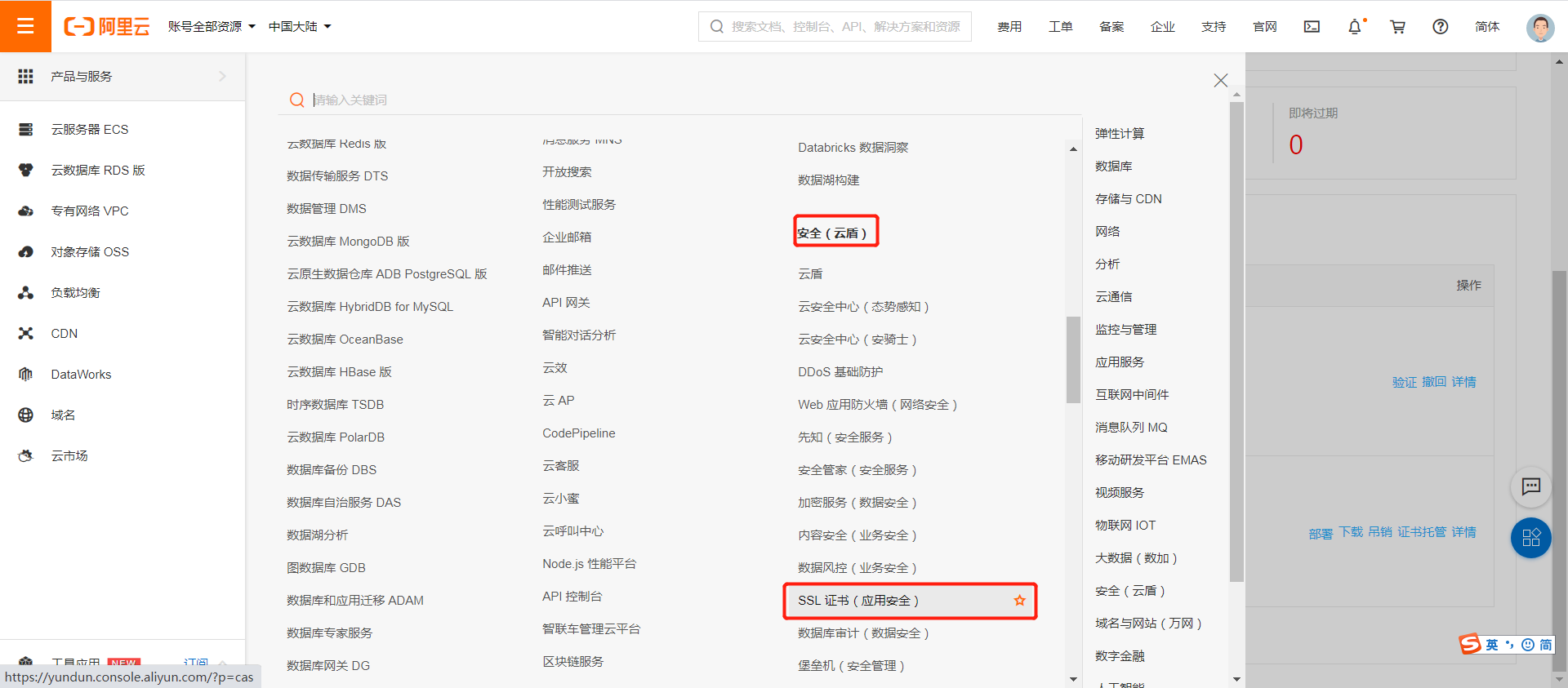1568x688 pixels.
Task: Click the load balancer sidebar icon
Action: 26,292
